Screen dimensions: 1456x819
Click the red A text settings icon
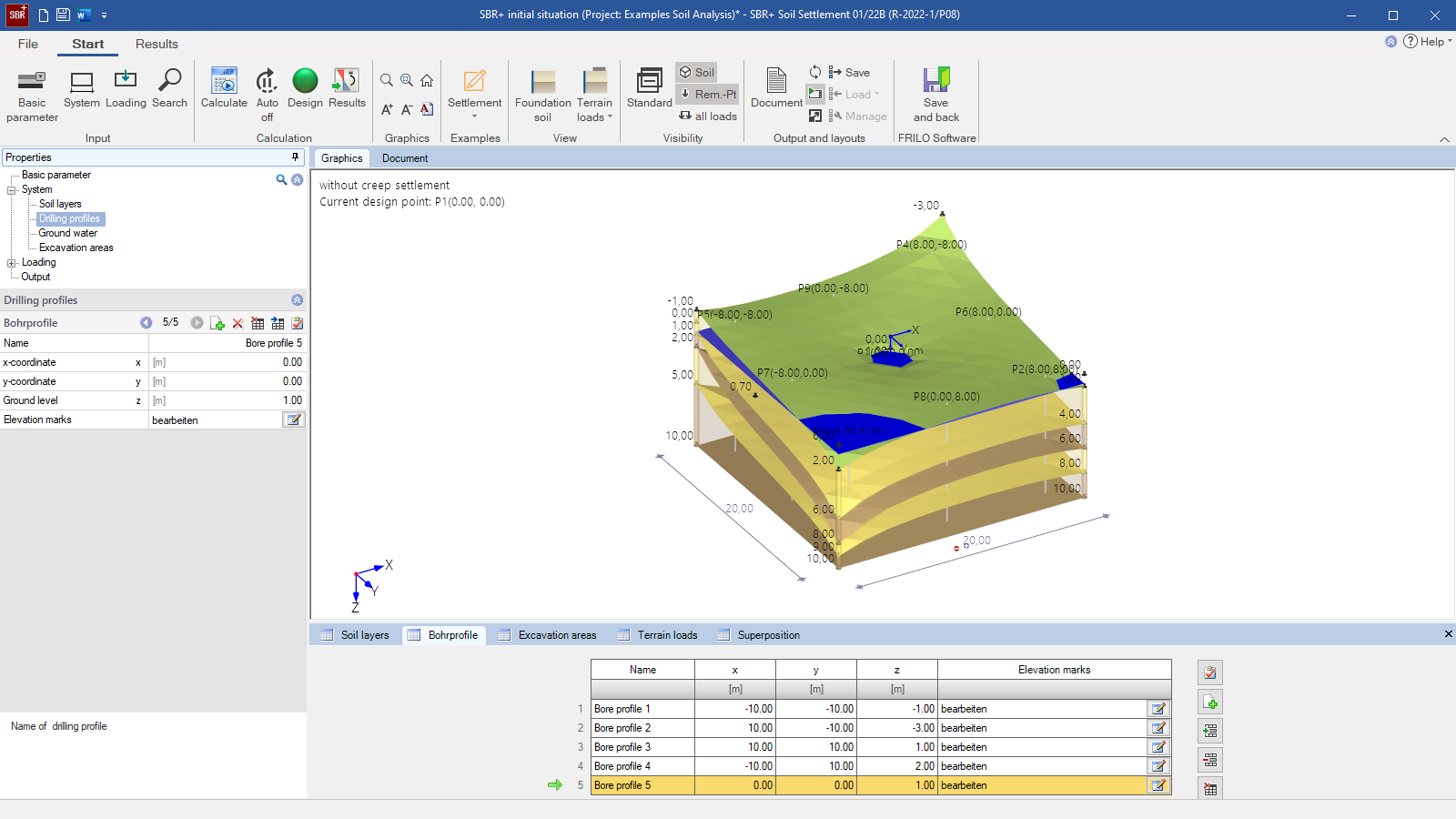[x=427, y=109]
